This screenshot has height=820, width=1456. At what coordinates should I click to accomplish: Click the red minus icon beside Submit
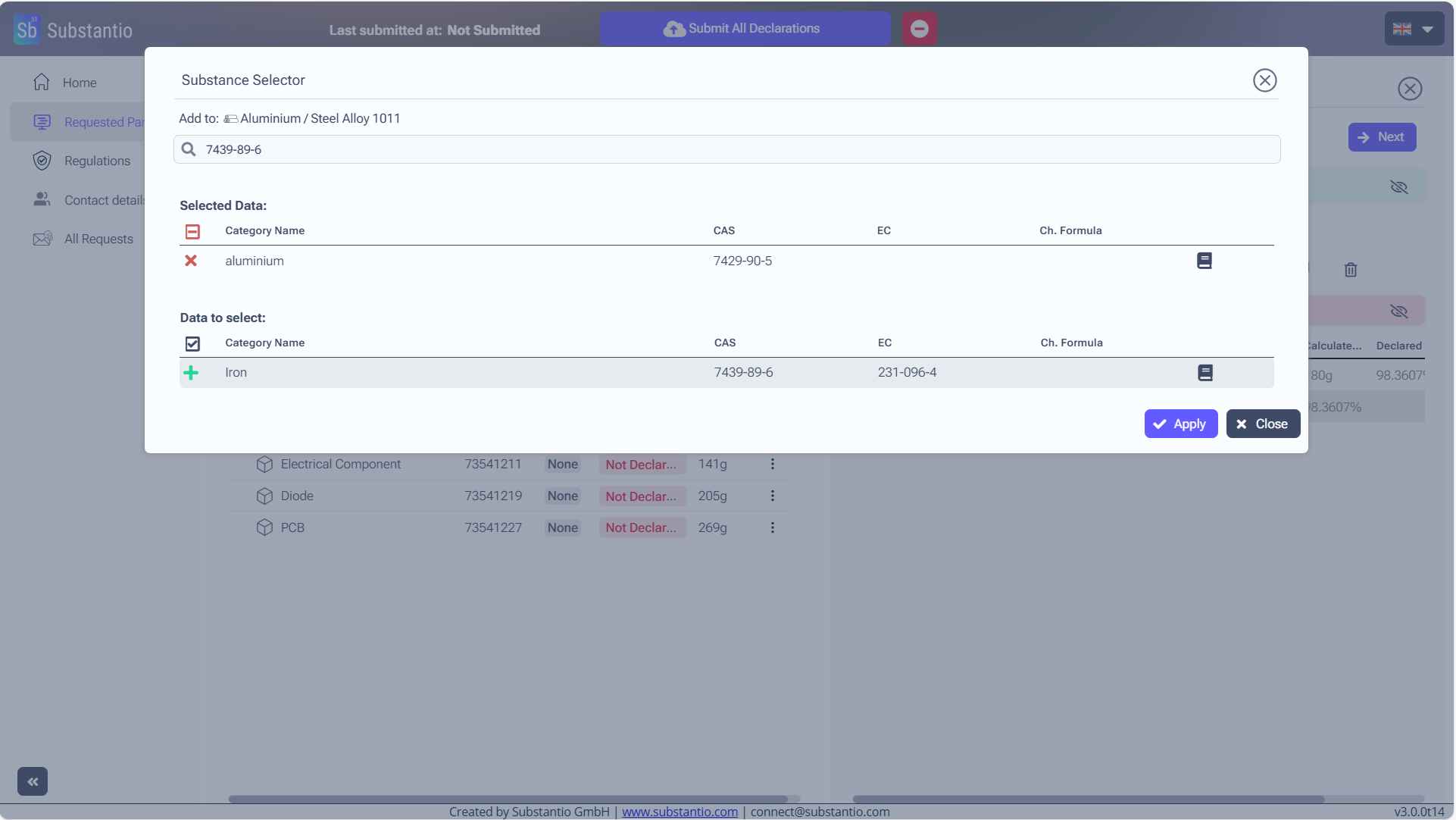pos(919,29)
